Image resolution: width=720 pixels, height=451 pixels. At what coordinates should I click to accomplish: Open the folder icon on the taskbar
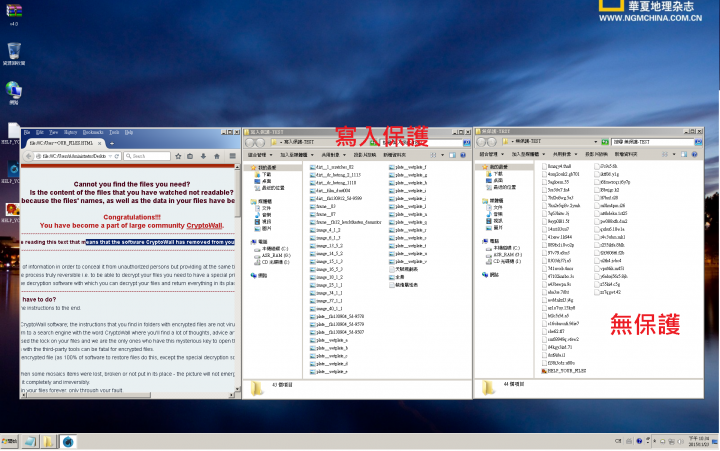[48, 441]
